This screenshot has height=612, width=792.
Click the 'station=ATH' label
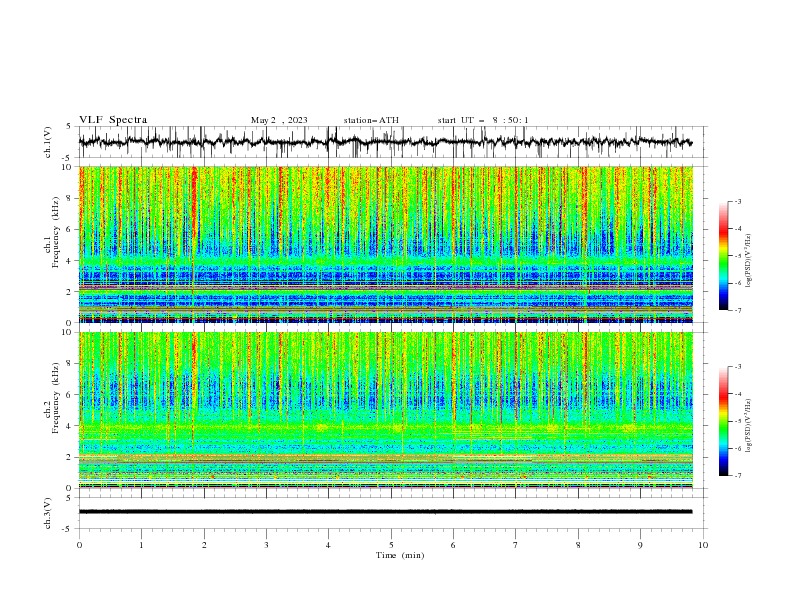pyautogui.click(x=371, y=120)
